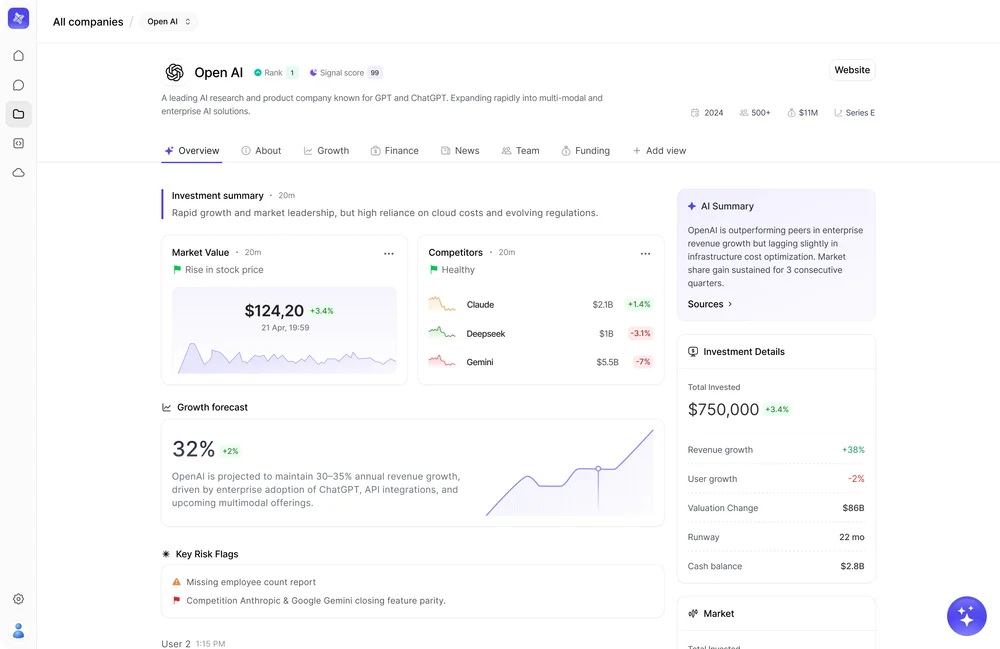1000x649 pixels.
Task: Select the Gemini competitor row
Action: 540,362
